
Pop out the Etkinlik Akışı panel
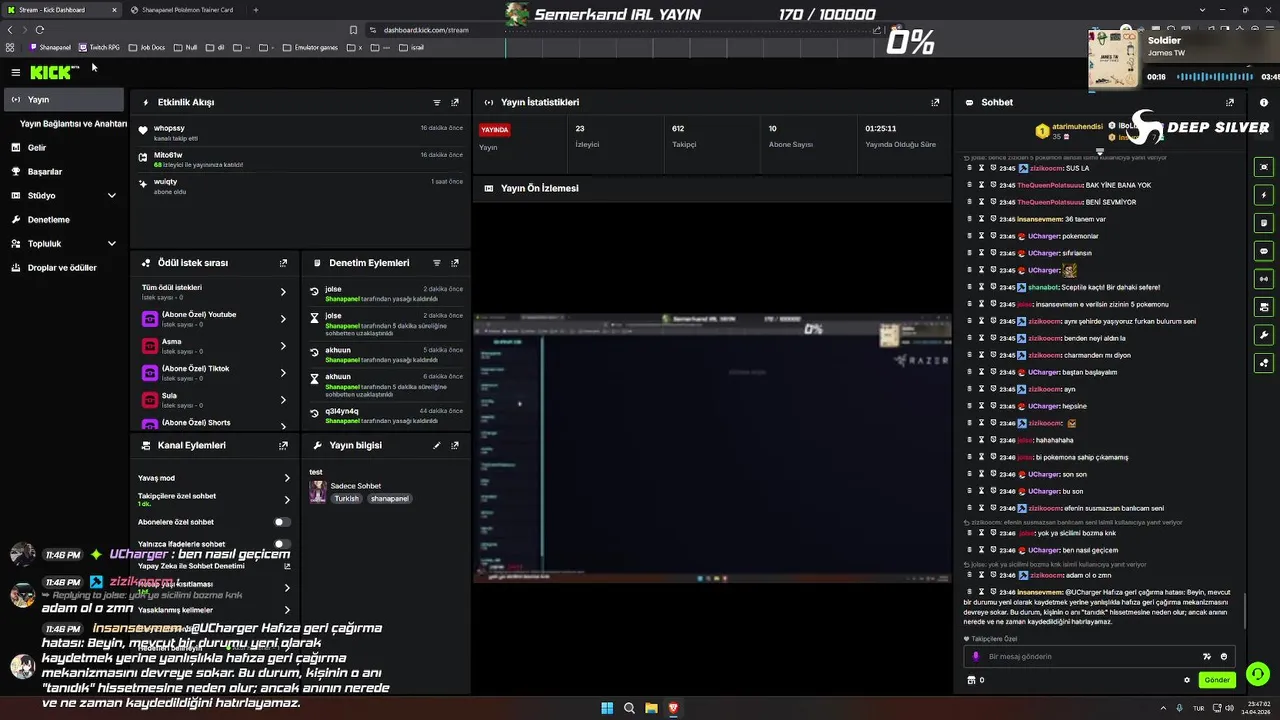pos(455,102)
